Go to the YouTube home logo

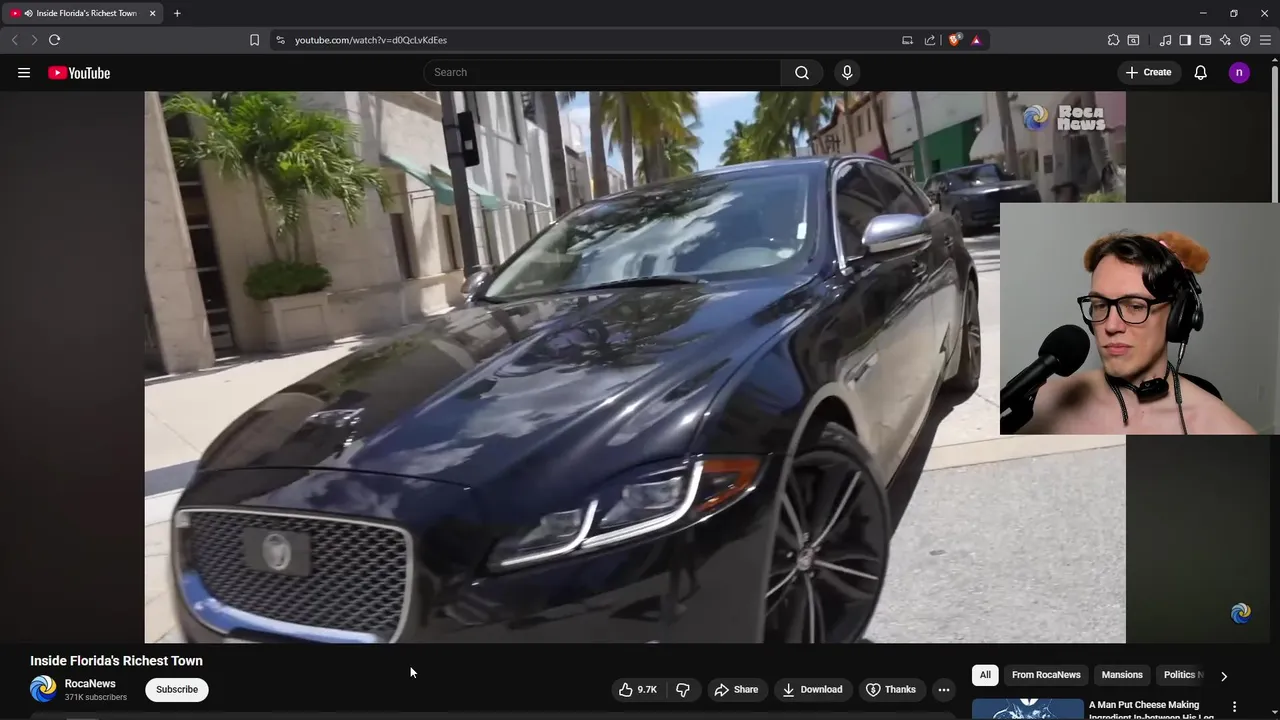pyautogui.click(x=79, y=72)
